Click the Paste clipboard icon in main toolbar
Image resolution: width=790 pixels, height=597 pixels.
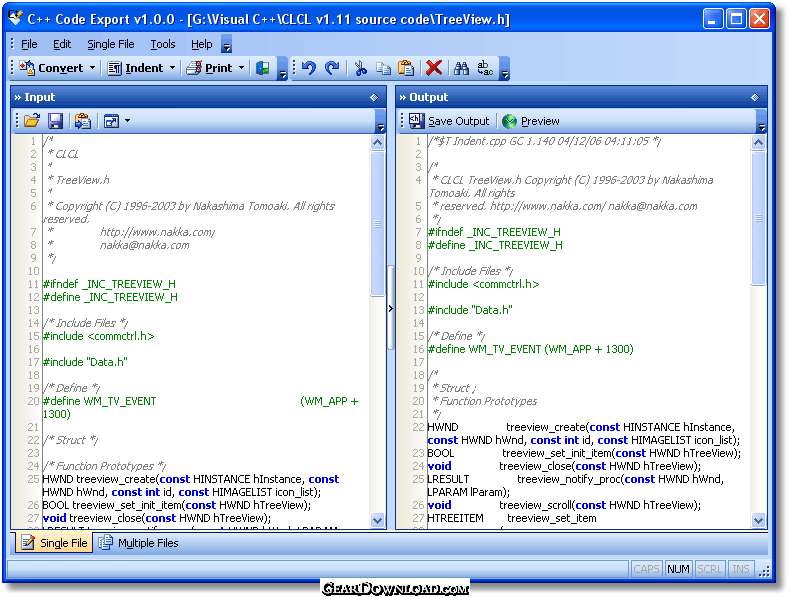(406, 68)
